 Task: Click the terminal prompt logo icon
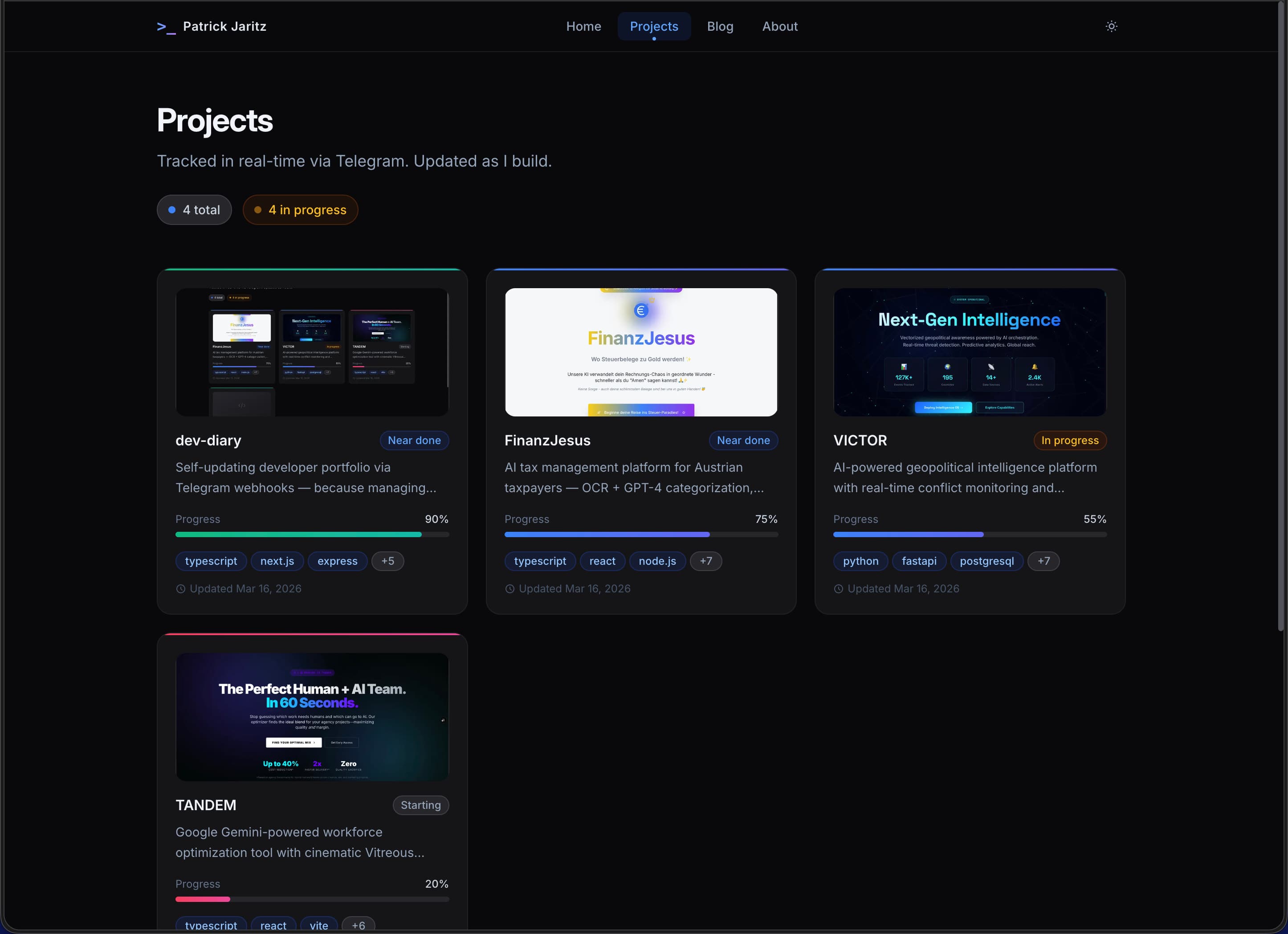point(165,27)
